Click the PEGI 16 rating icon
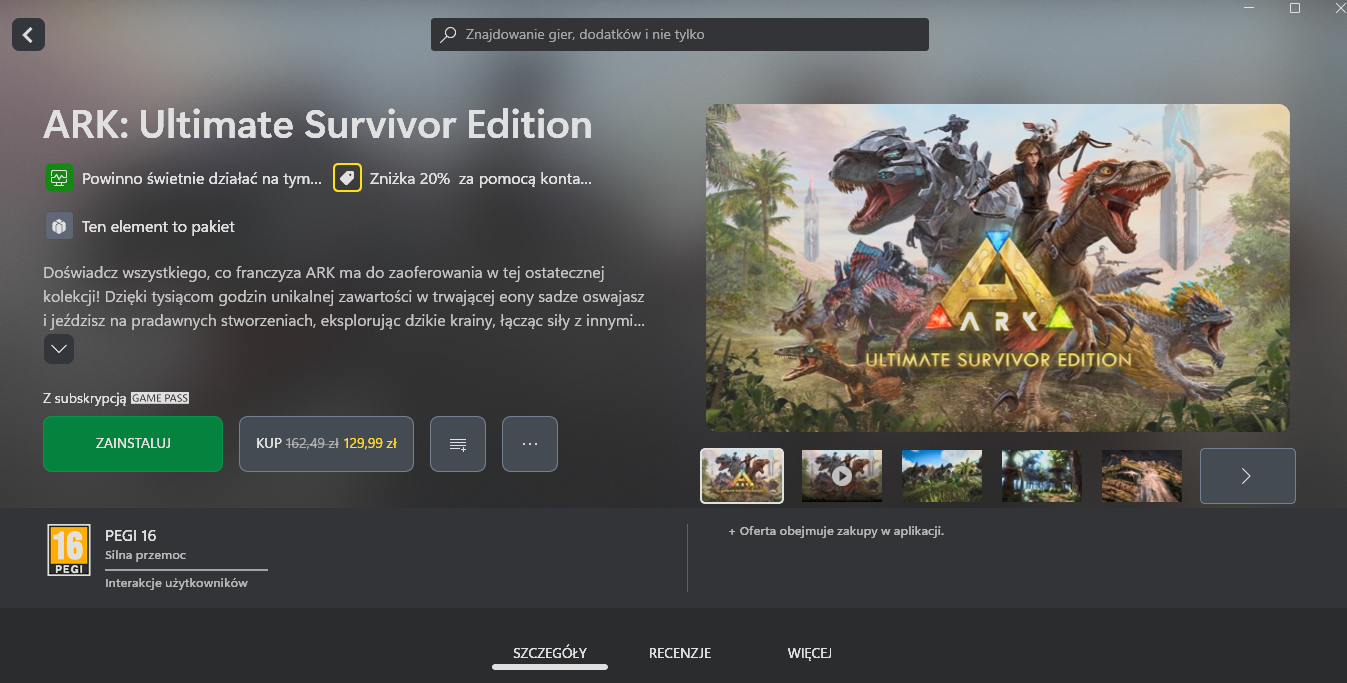Image resolution: width=1347 pixels, height=683 pixels. (69, 550)
